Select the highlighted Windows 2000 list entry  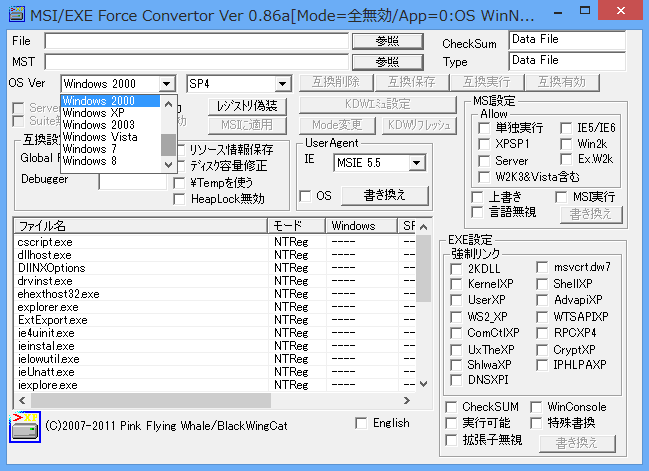[x=110, y=101]
